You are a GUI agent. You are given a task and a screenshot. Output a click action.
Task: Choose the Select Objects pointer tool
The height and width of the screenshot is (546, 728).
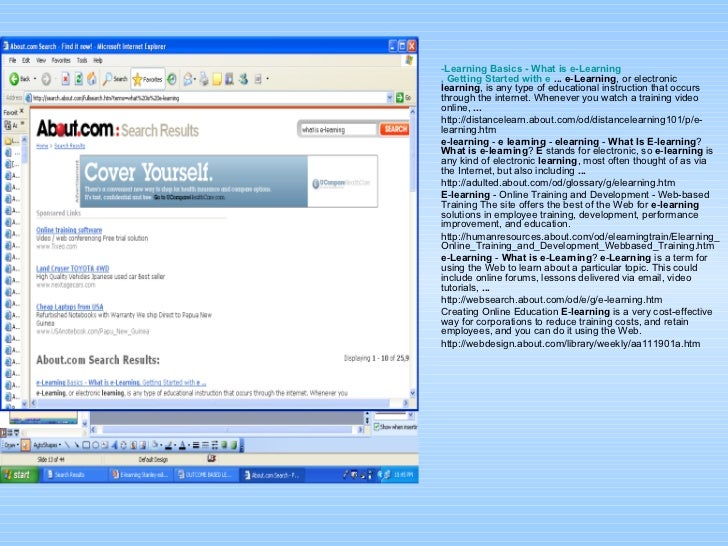click(x=26, y=445)
